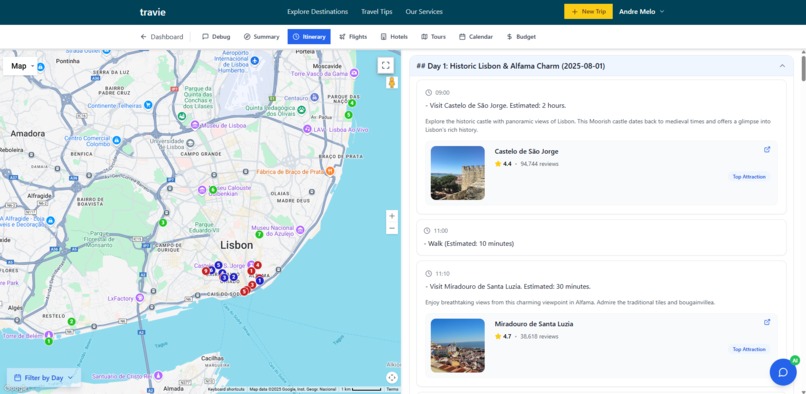This screenshot has height=394, width=806.
Task: Click Fábrica de Braço de Prata marker
Action: click(329, 171)
